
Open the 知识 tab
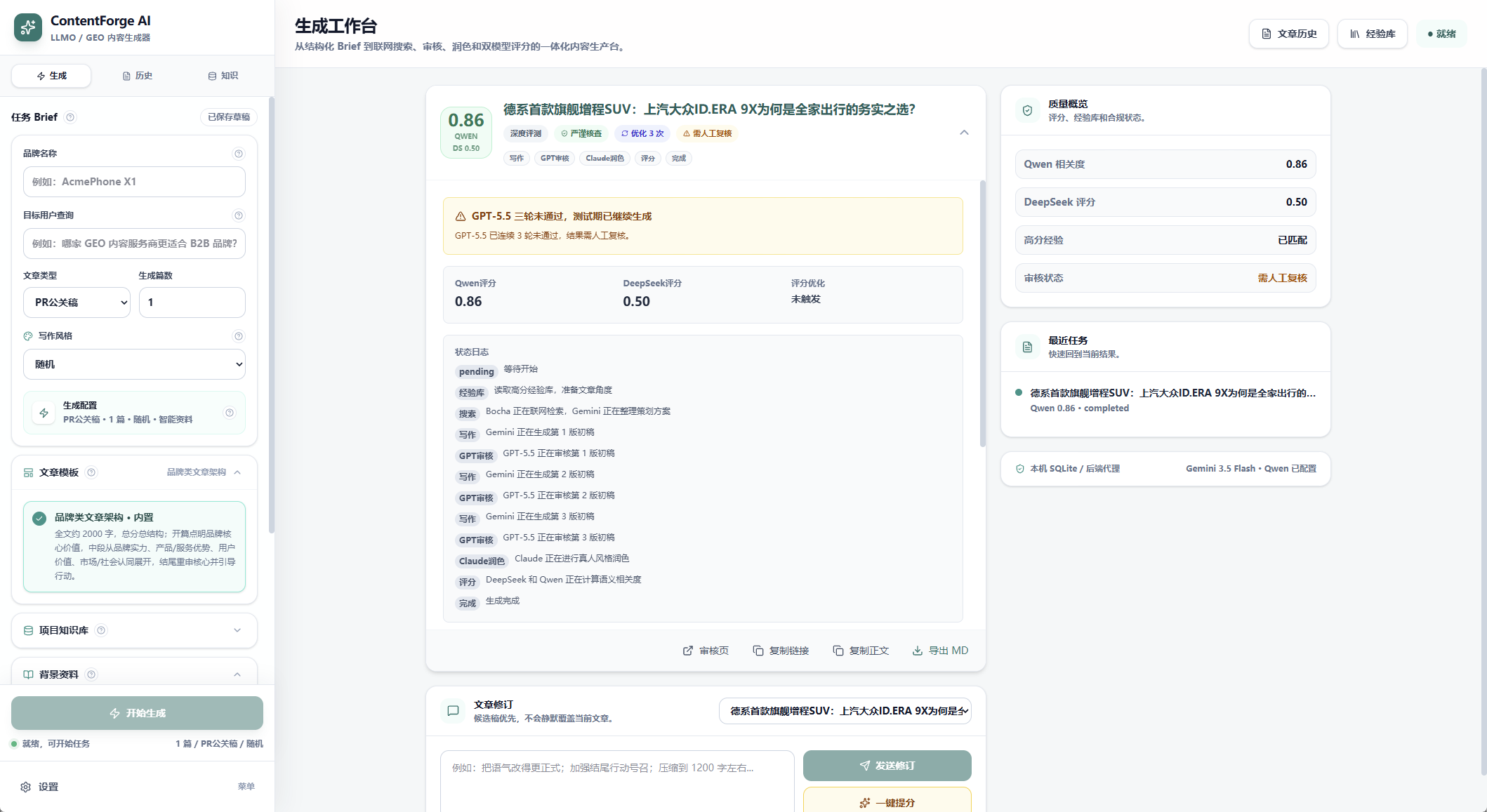[x=223, y=76]
